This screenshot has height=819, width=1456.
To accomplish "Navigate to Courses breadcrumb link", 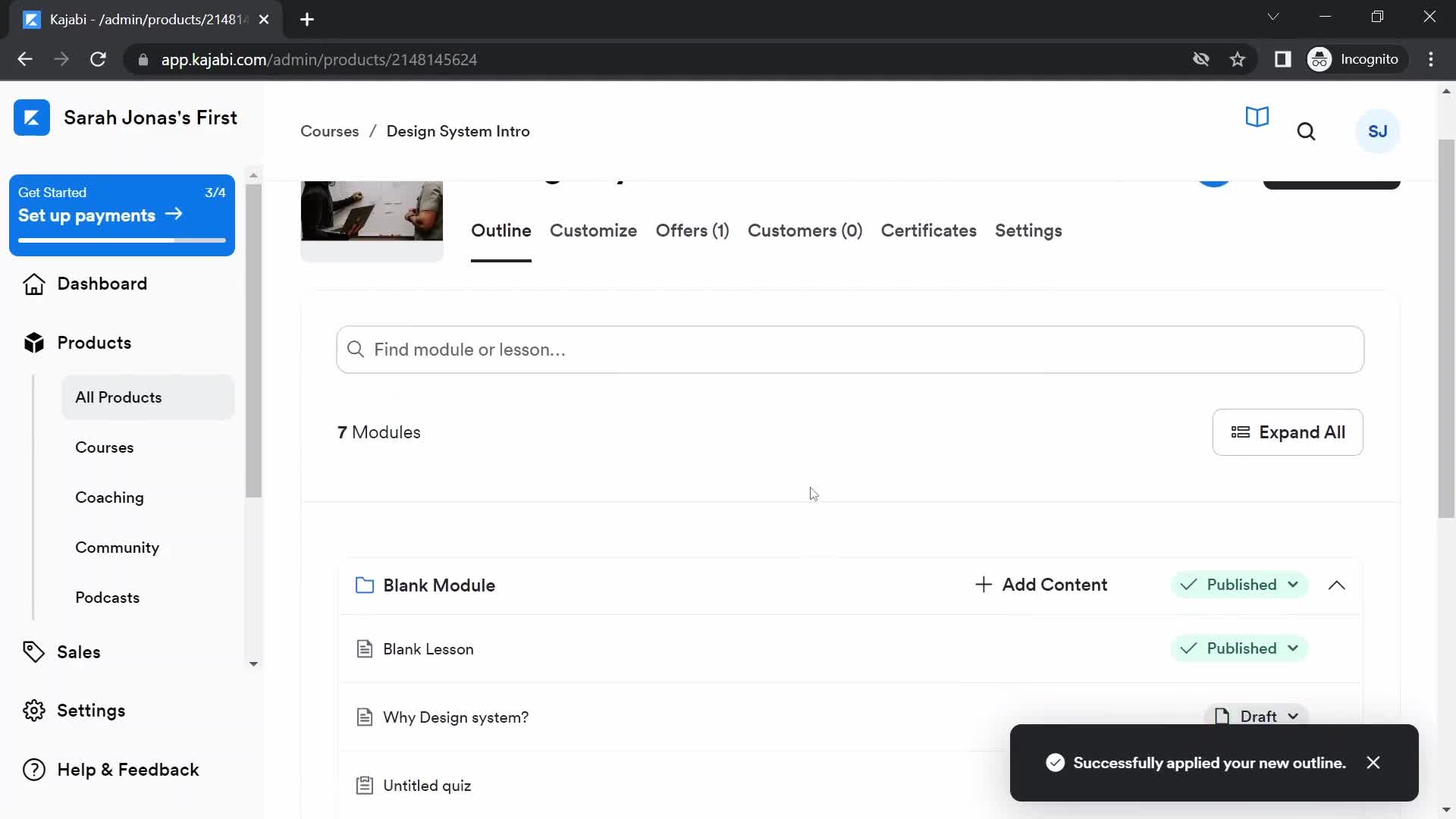I will click(x=329, y=131).
